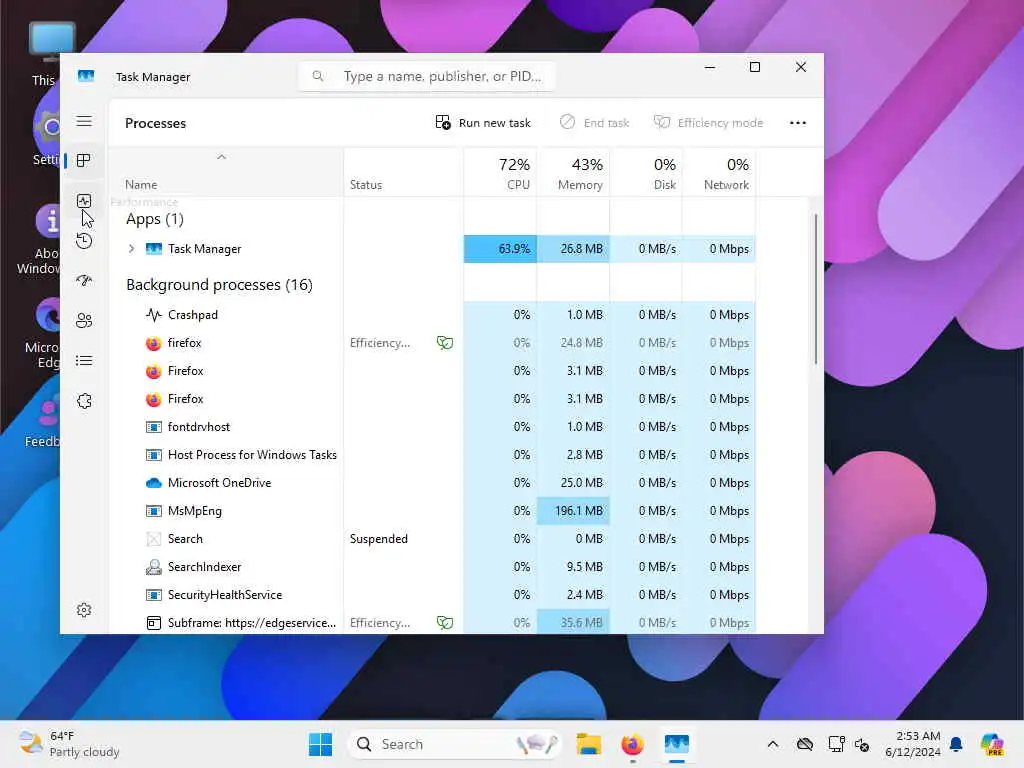The image size is (1024, 768).
Task: Open the Details sidebar page
Action: pyautogui.click(x=84, y=360)
